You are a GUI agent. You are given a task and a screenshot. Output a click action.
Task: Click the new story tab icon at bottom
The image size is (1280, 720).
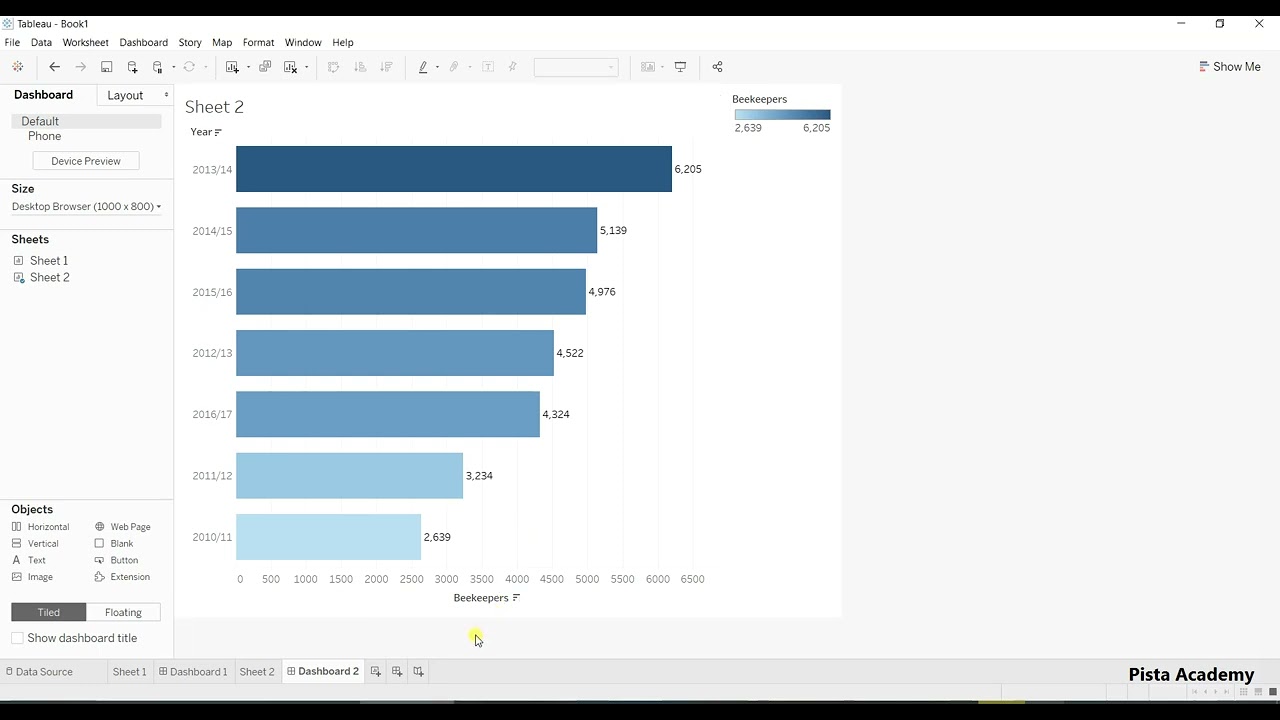[419, 671]
